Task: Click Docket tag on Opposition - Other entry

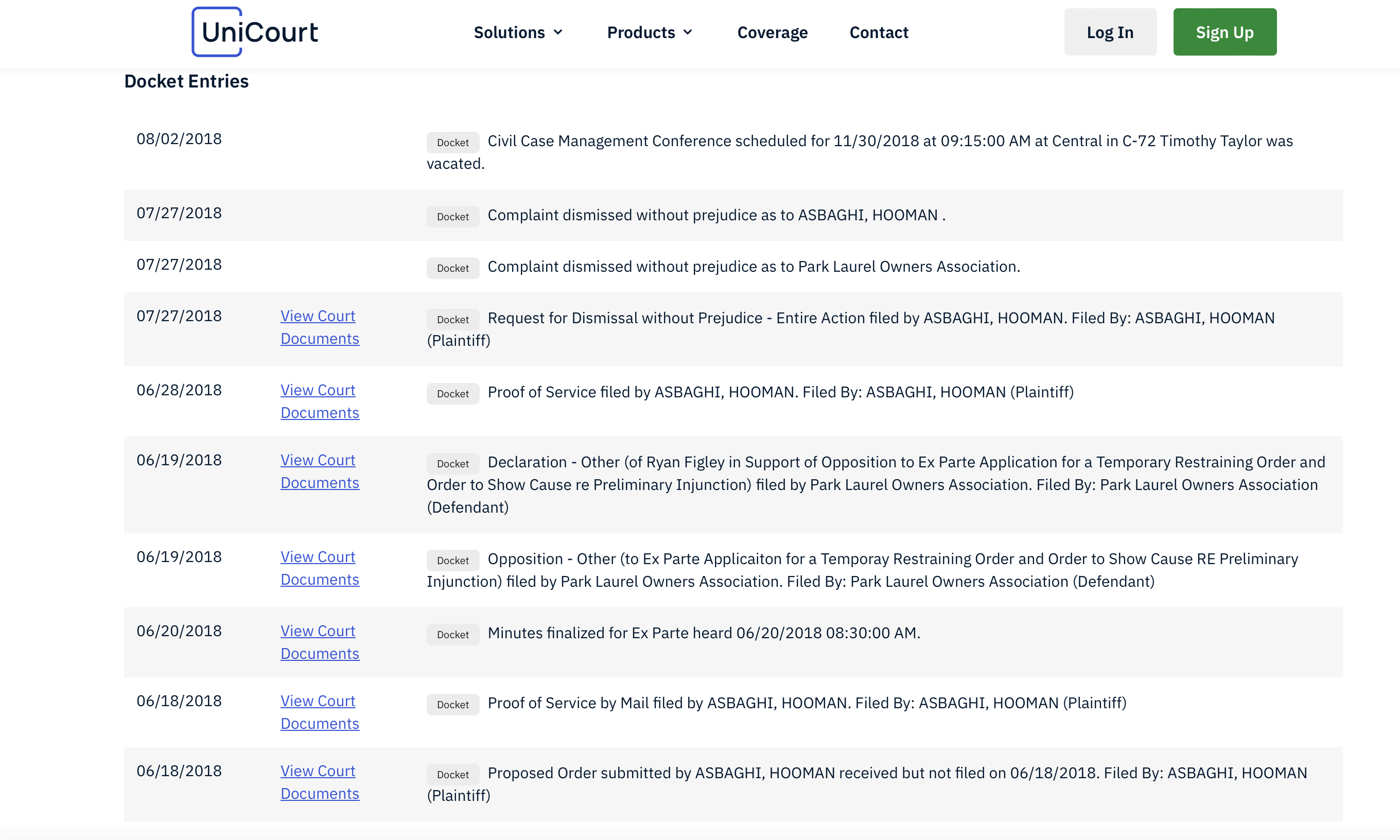Action: pyautogui.click(x=453, y=561)
